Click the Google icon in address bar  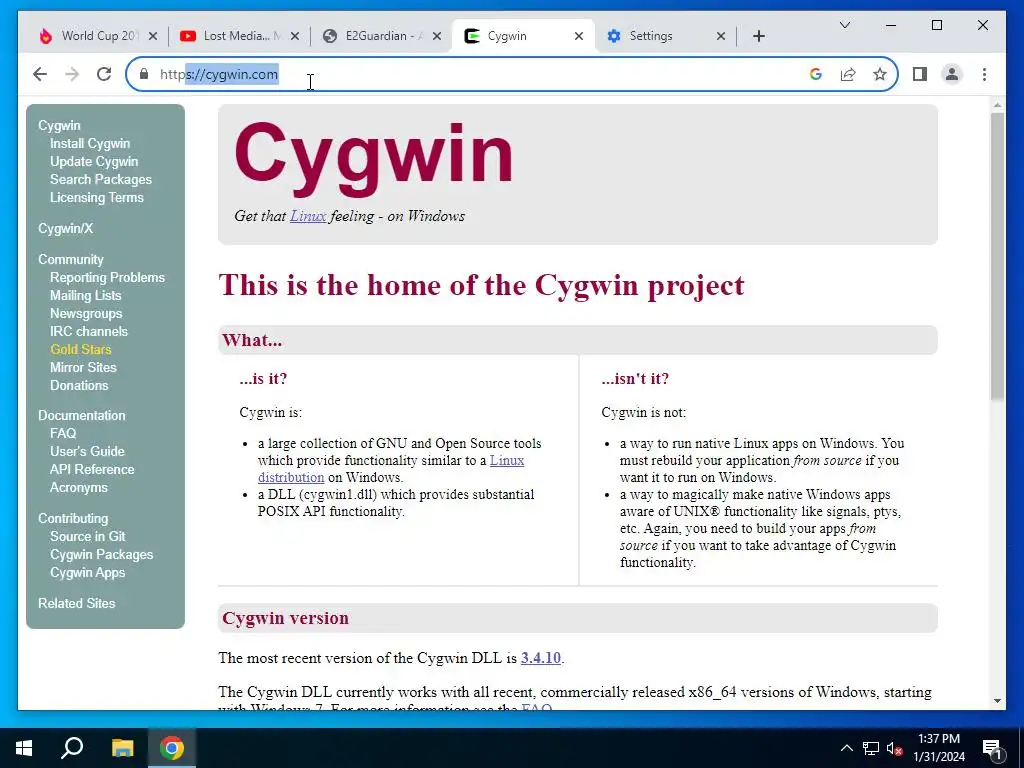pyautogui.click(x=816, y=74)
